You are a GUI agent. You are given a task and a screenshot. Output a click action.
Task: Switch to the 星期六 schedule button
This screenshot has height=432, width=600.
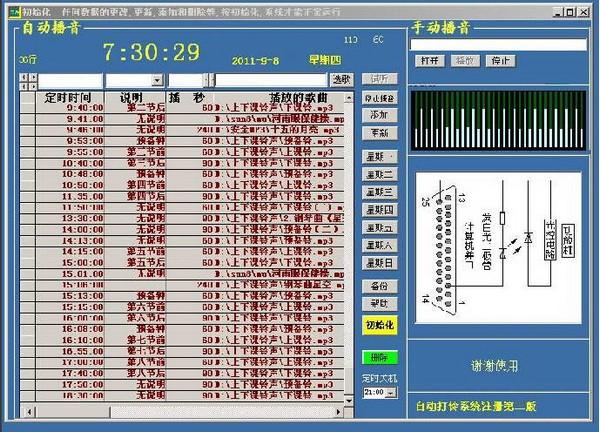click(x=380, y=245)
